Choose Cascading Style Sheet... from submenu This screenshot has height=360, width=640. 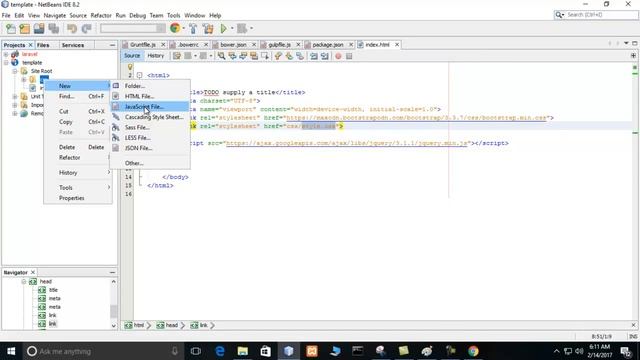[150, 117]
